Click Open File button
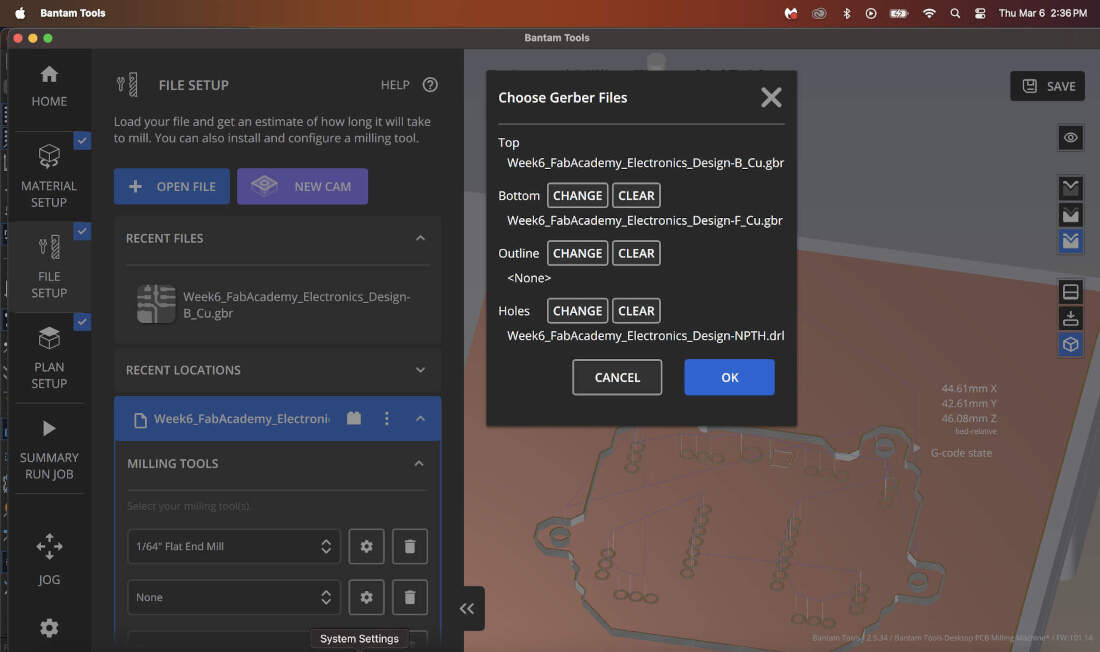 pos(172,187)
